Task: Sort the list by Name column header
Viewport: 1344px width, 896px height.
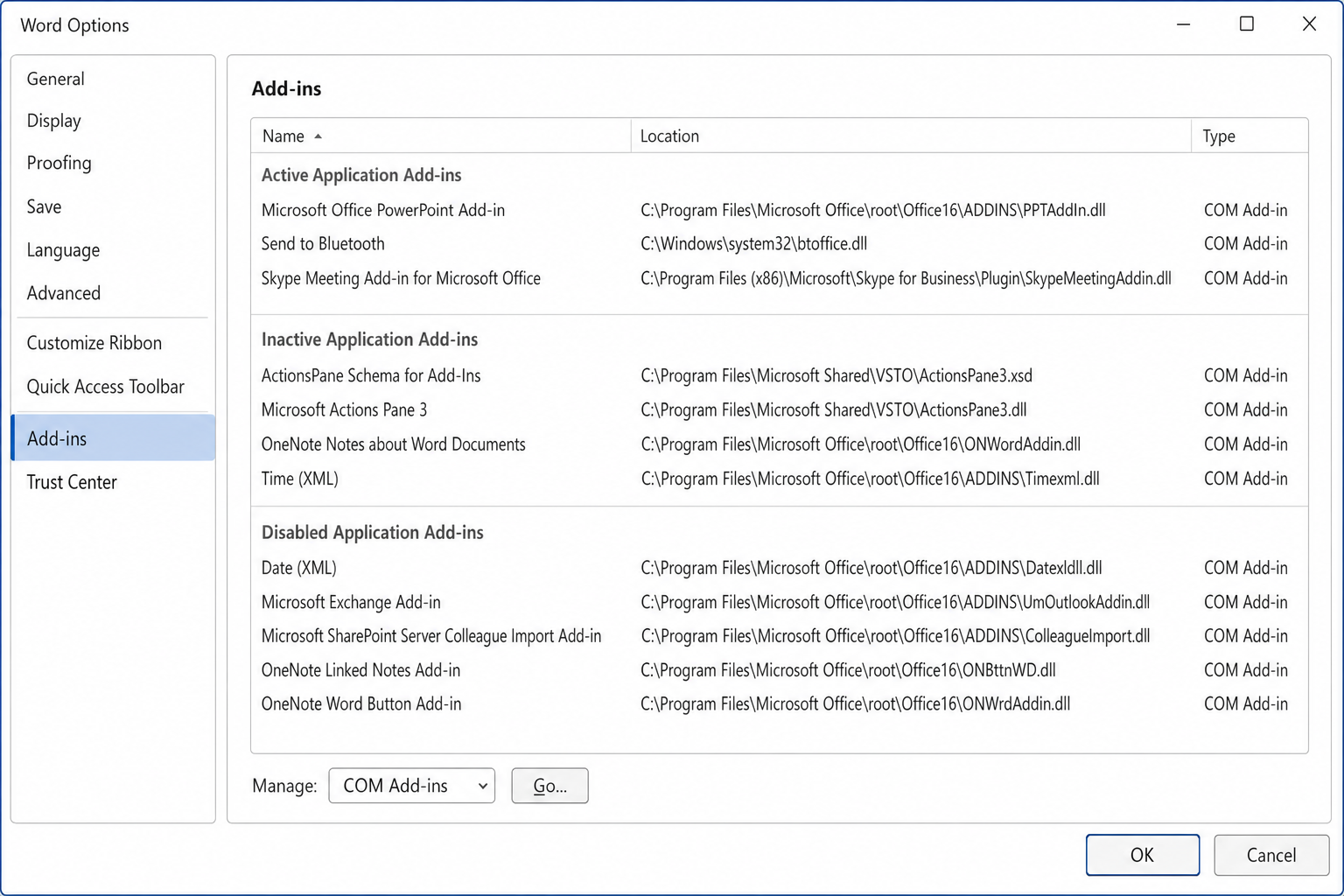Action: coord(441,136)
